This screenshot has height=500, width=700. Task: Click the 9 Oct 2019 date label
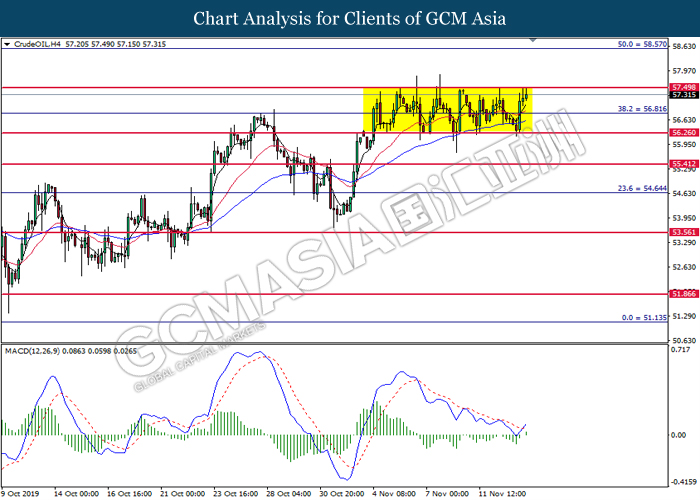tap(21, 494)
